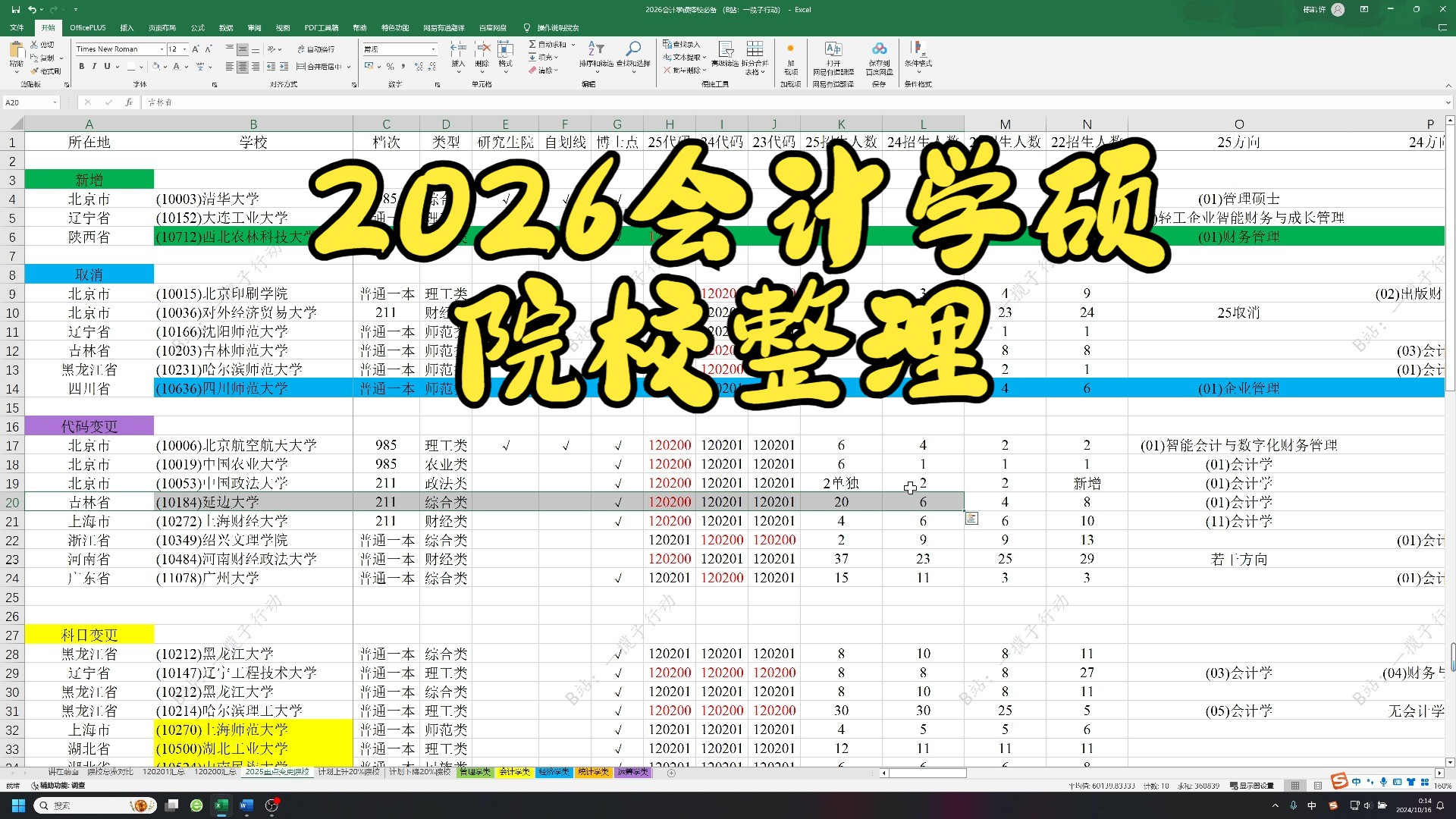Click the font color A swatch
Screen dimensions: 1456x819
coord(176,67)
